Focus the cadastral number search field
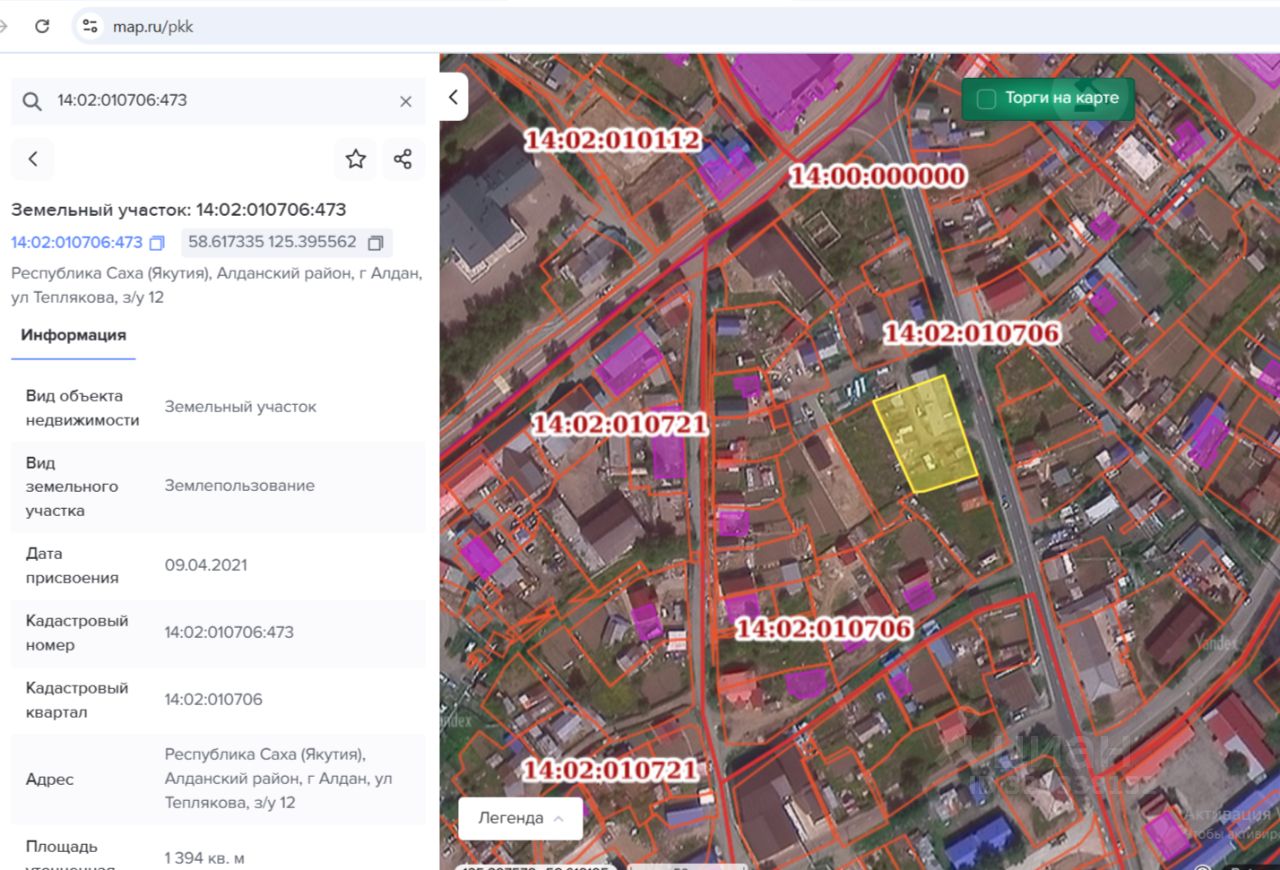 218,101
